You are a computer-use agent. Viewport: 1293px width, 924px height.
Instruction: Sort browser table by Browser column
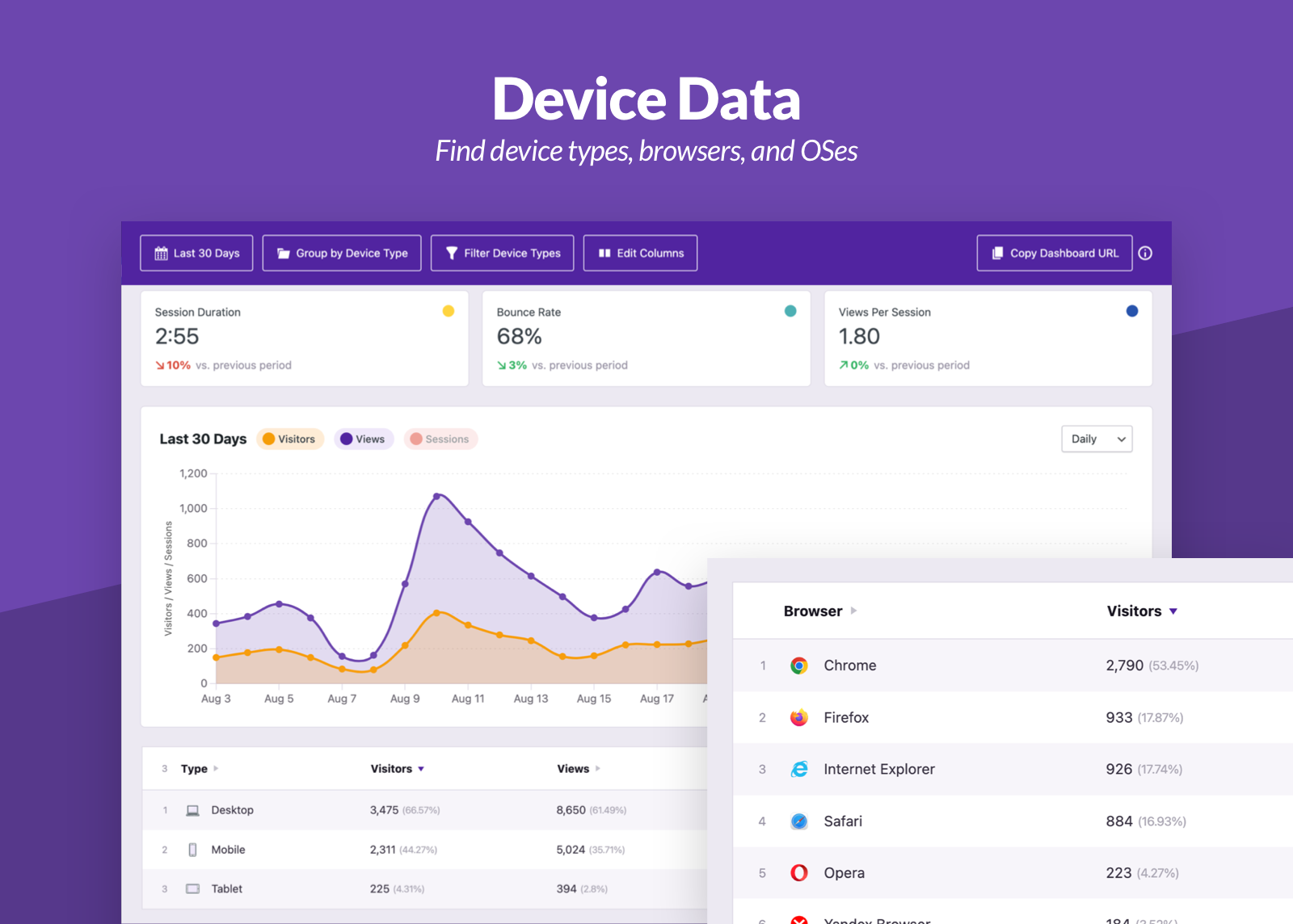pos(819,611)
